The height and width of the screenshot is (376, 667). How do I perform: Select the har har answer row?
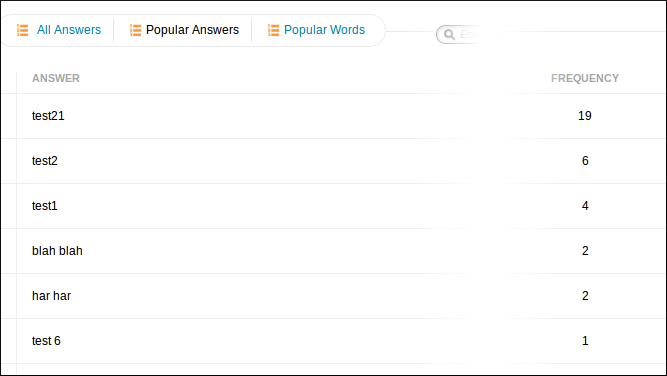pos(342,296)
